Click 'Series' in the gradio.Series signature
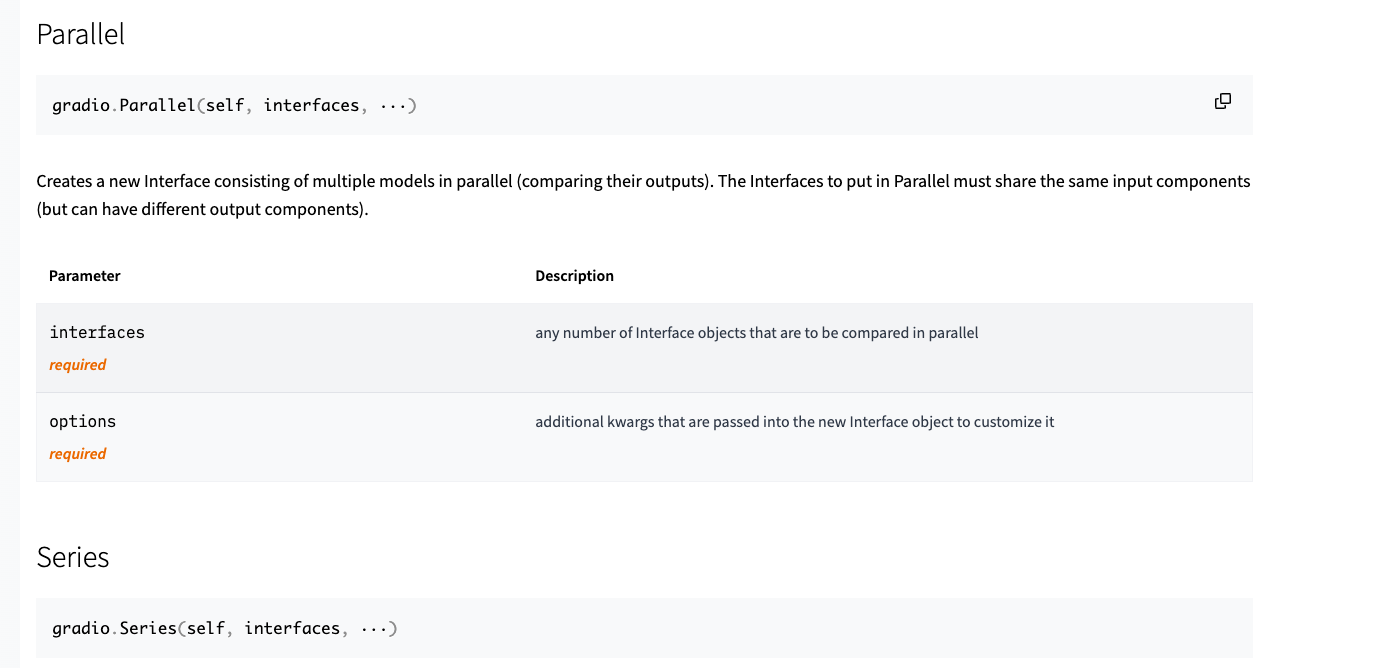This screenshot has height=668, width=1397. pos(148,628)
